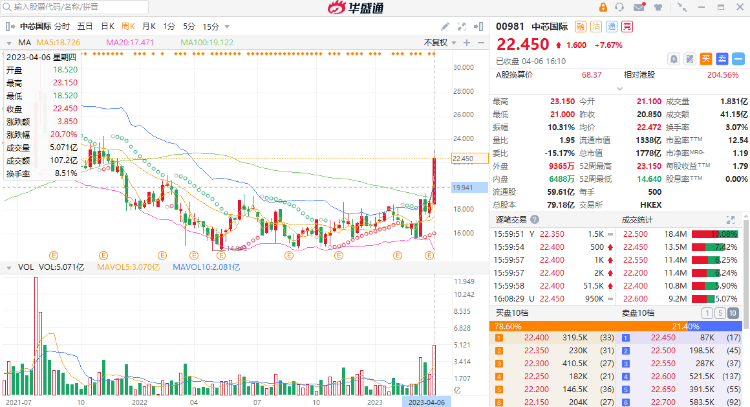Screen dimensions: 750x407
Task: Click the compact mode arrows icon
Action: (x=682, y=7)
